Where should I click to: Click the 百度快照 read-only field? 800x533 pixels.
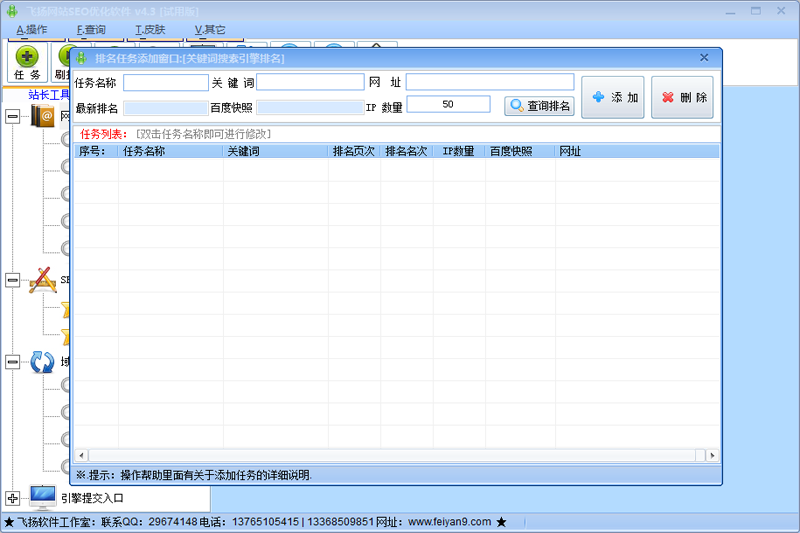310,108
